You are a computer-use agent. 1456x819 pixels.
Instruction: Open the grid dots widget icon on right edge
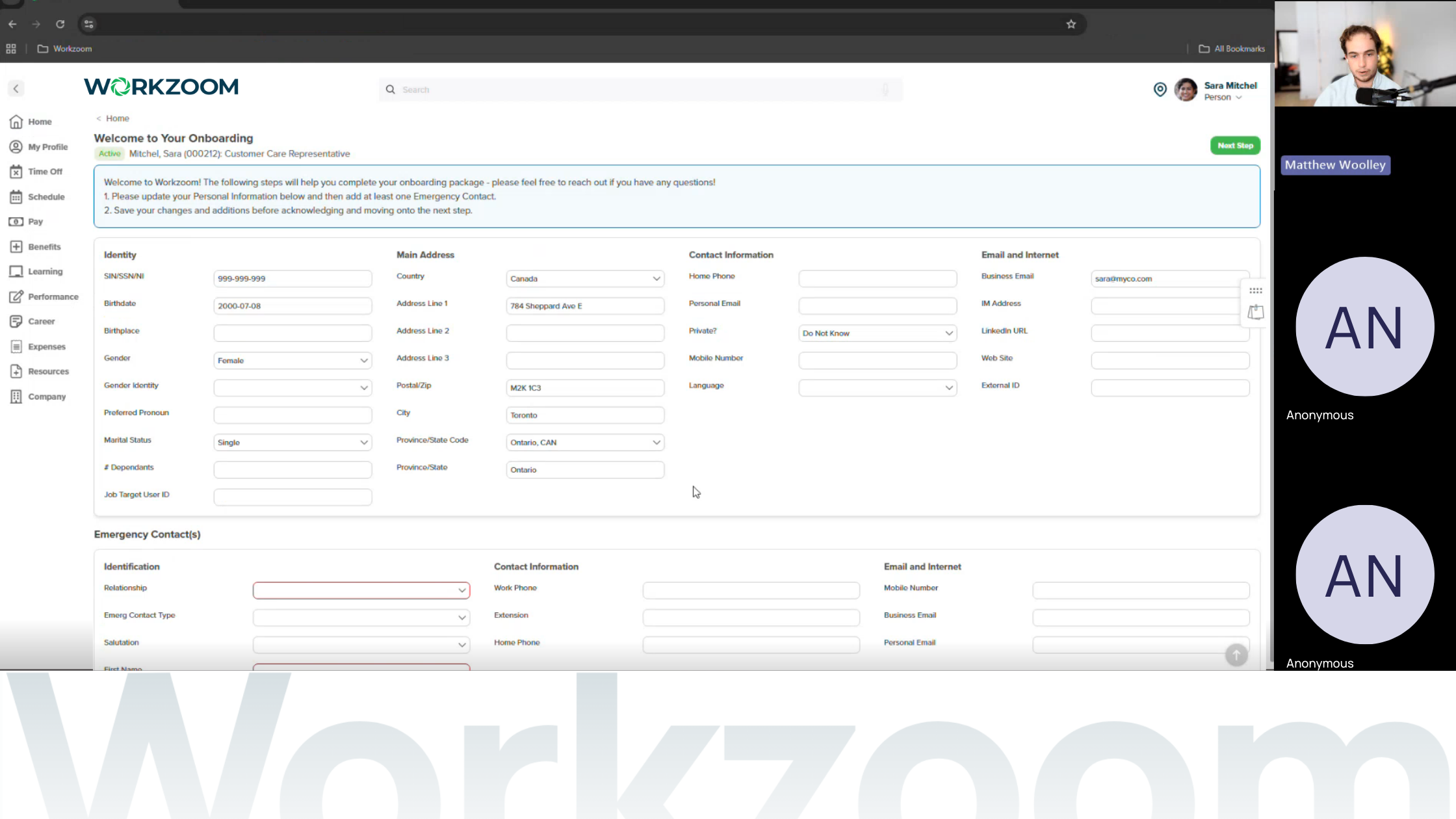(x=1256, y=291)
